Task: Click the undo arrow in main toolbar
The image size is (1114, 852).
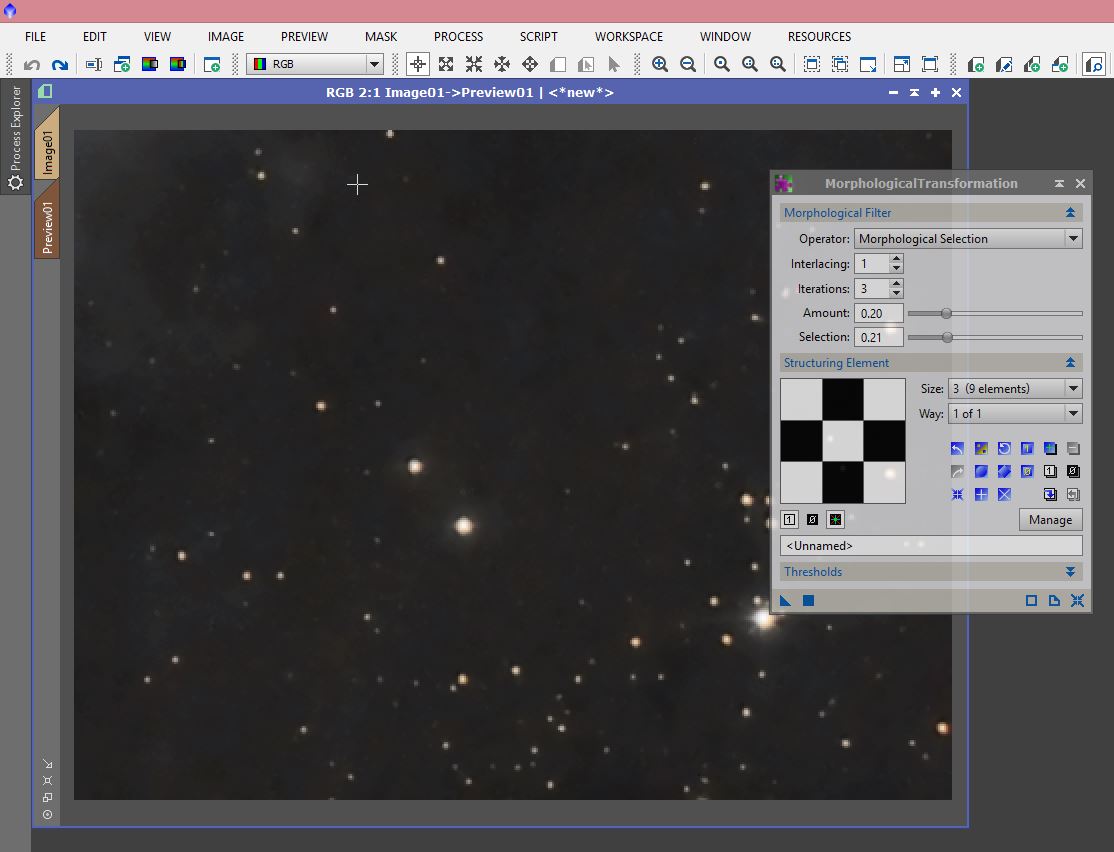Action: coord(32,65)
